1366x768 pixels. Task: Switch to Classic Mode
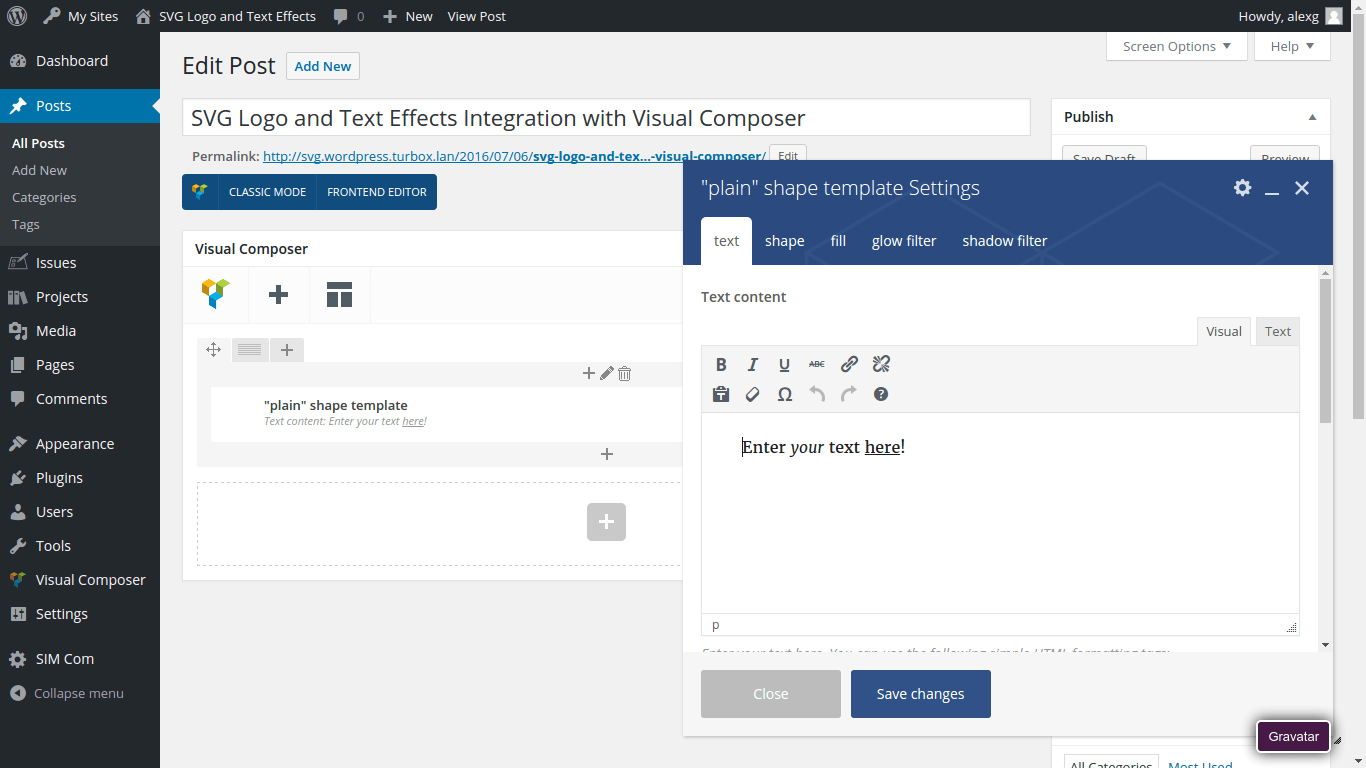click(x=267, y=192)
